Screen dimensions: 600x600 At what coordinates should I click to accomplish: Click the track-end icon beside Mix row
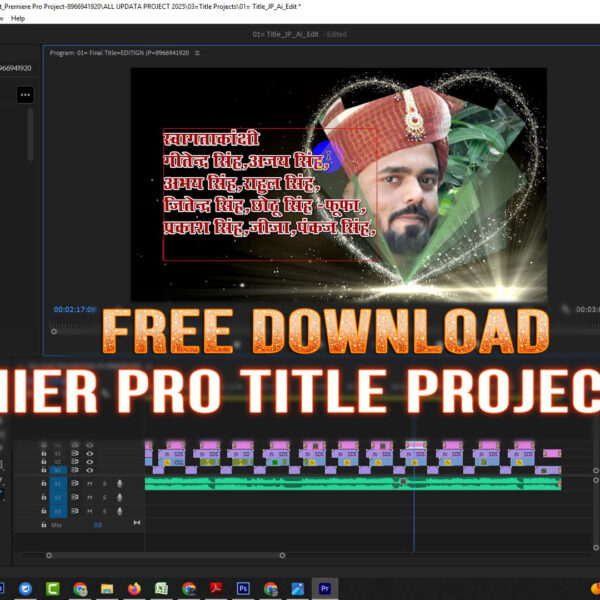[x=137, y=523]
